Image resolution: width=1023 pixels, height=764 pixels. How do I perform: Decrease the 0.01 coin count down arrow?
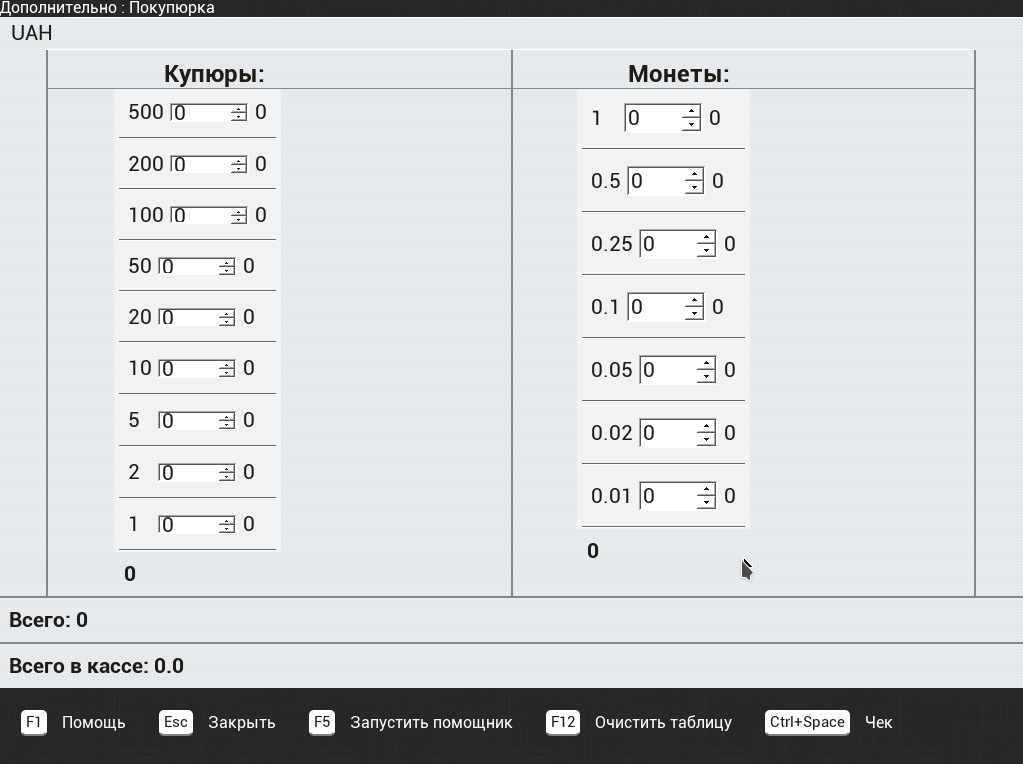tap(706, 502)
